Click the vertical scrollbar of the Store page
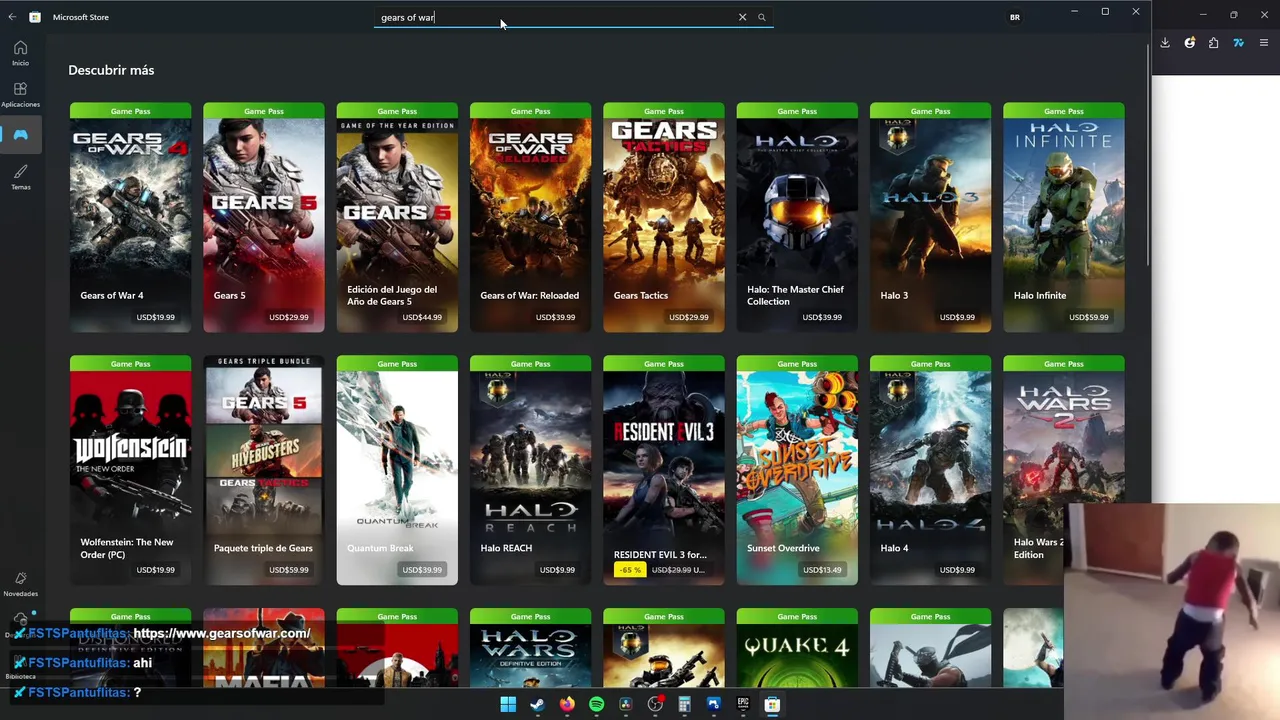 [x=1146, y=155]
